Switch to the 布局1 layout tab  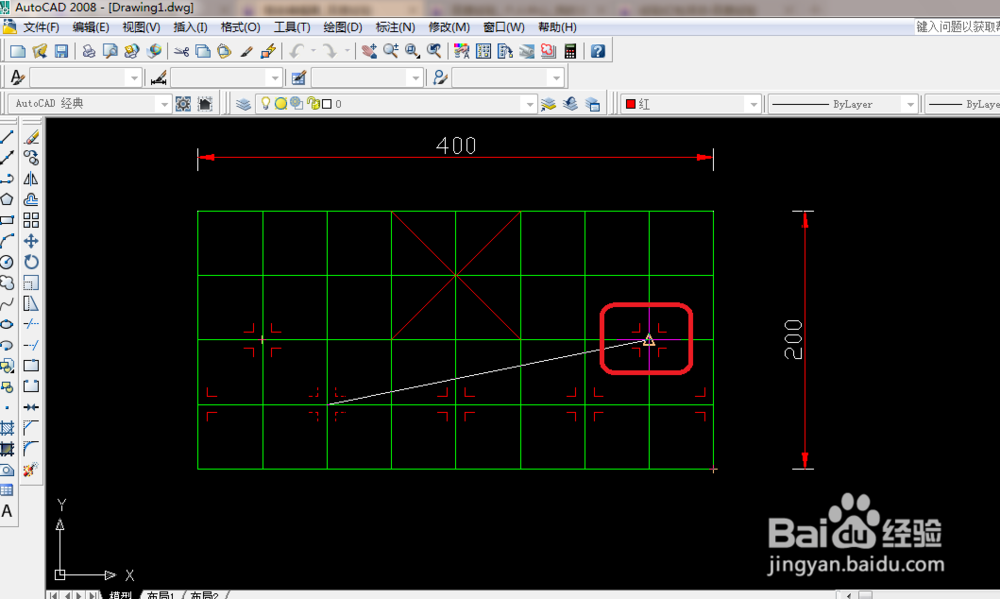click(160, 595)
